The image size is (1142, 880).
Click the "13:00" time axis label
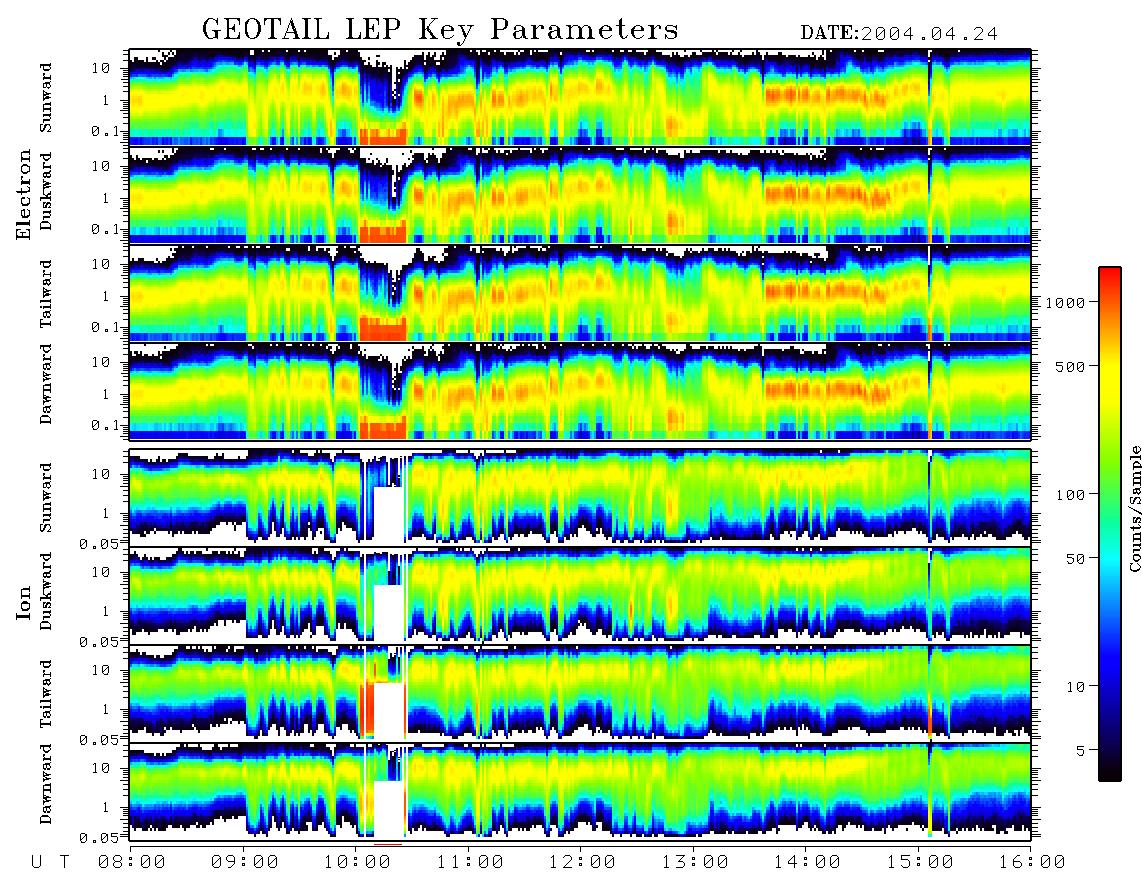(x=696, y=863)
